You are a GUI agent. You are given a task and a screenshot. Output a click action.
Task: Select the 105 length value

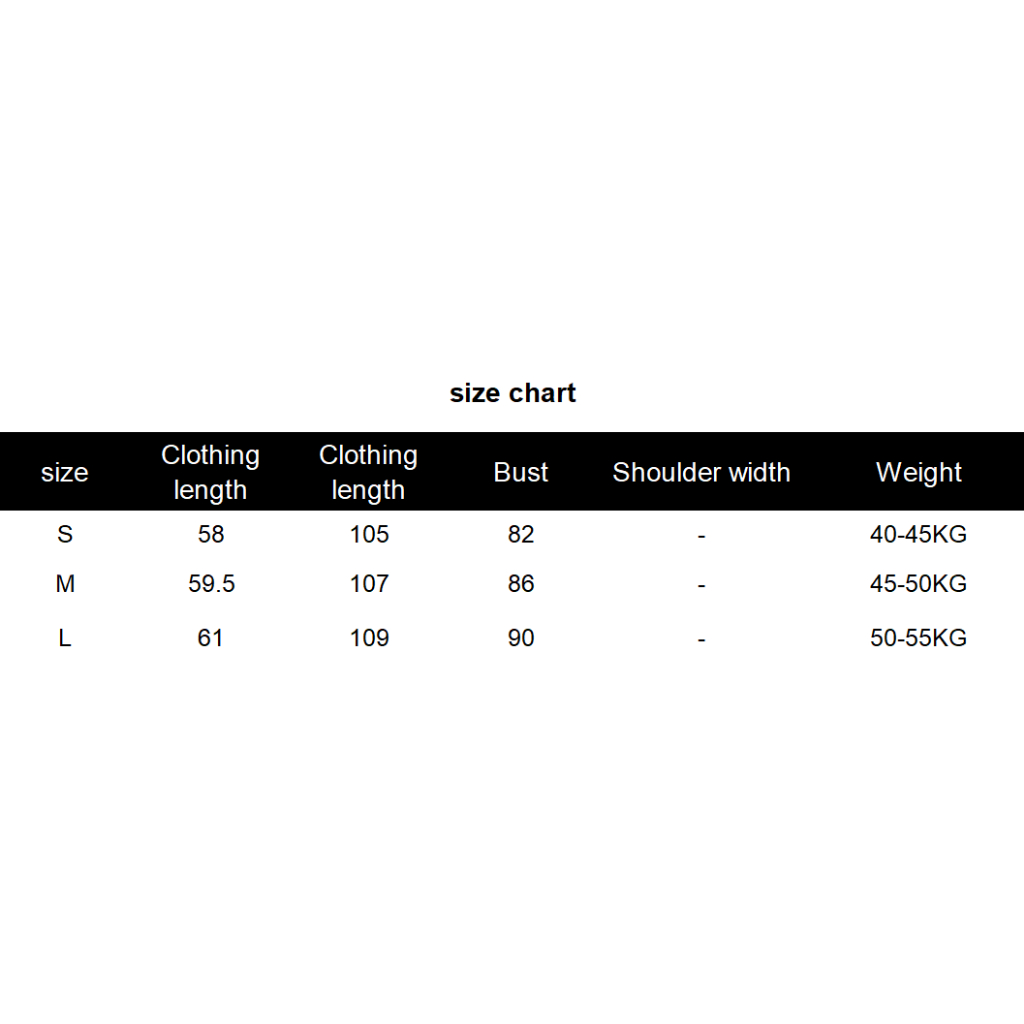369,534
